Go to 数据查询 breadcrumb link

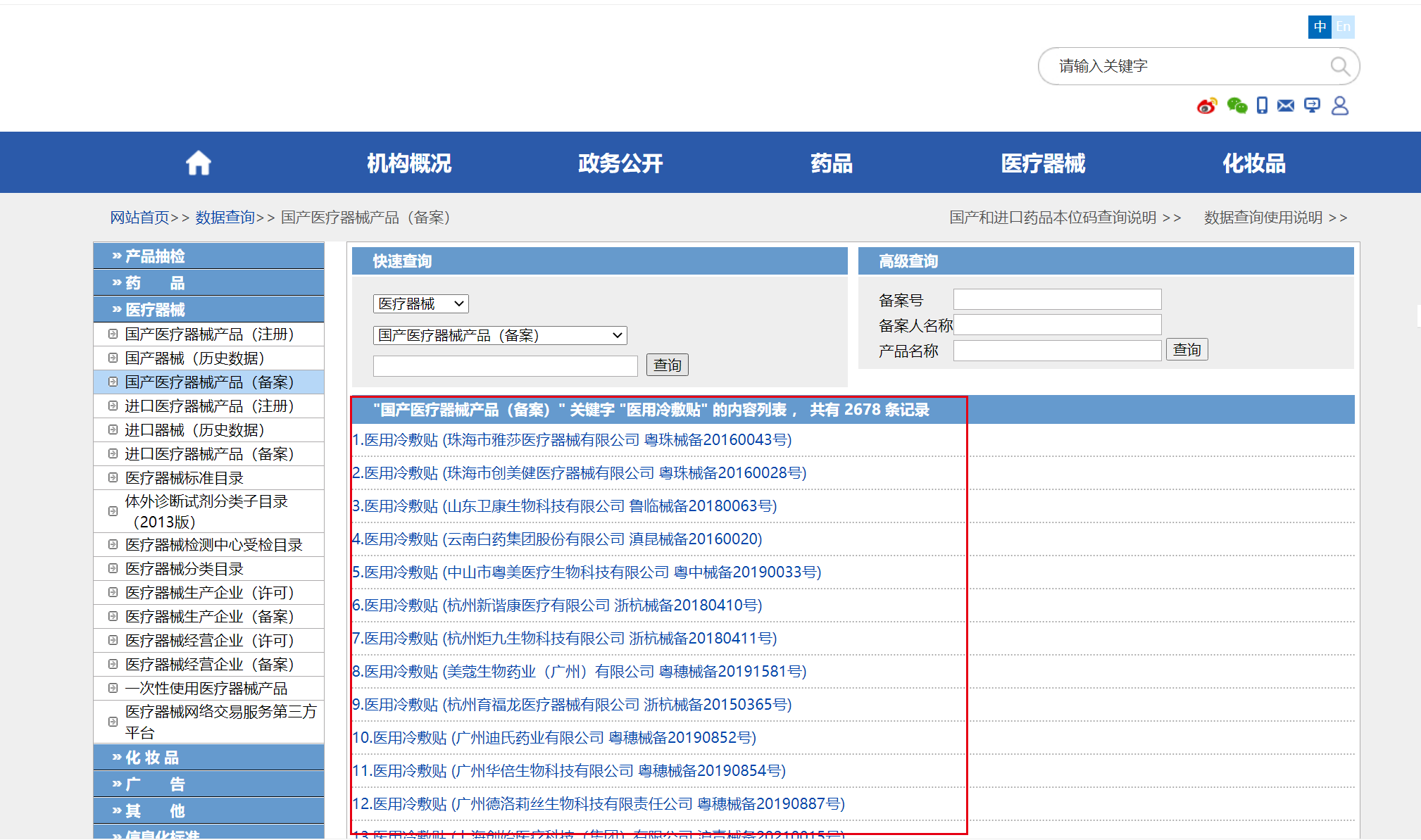pyautogui.click(x=225, y=218)
